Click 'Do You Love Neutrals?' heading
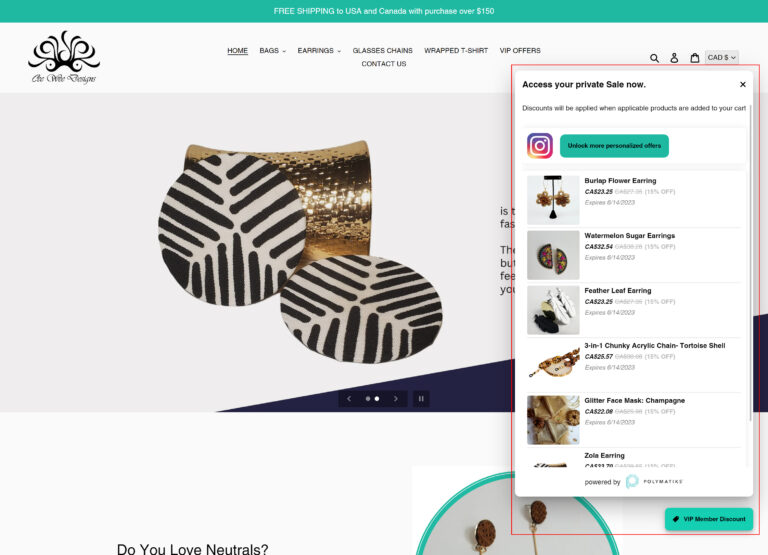The image size is (768, 555). pos(192,549)
